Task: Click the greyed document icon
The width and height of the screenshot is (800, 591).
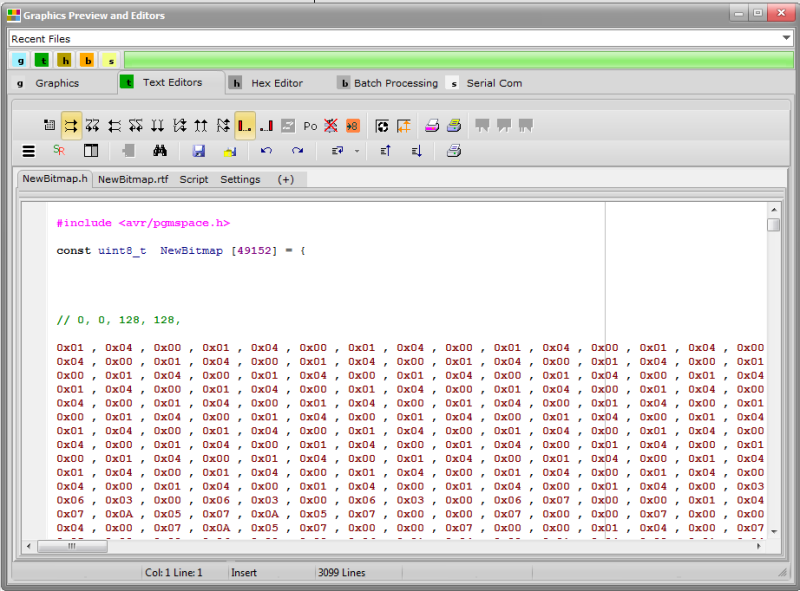Action: (129, 151)
